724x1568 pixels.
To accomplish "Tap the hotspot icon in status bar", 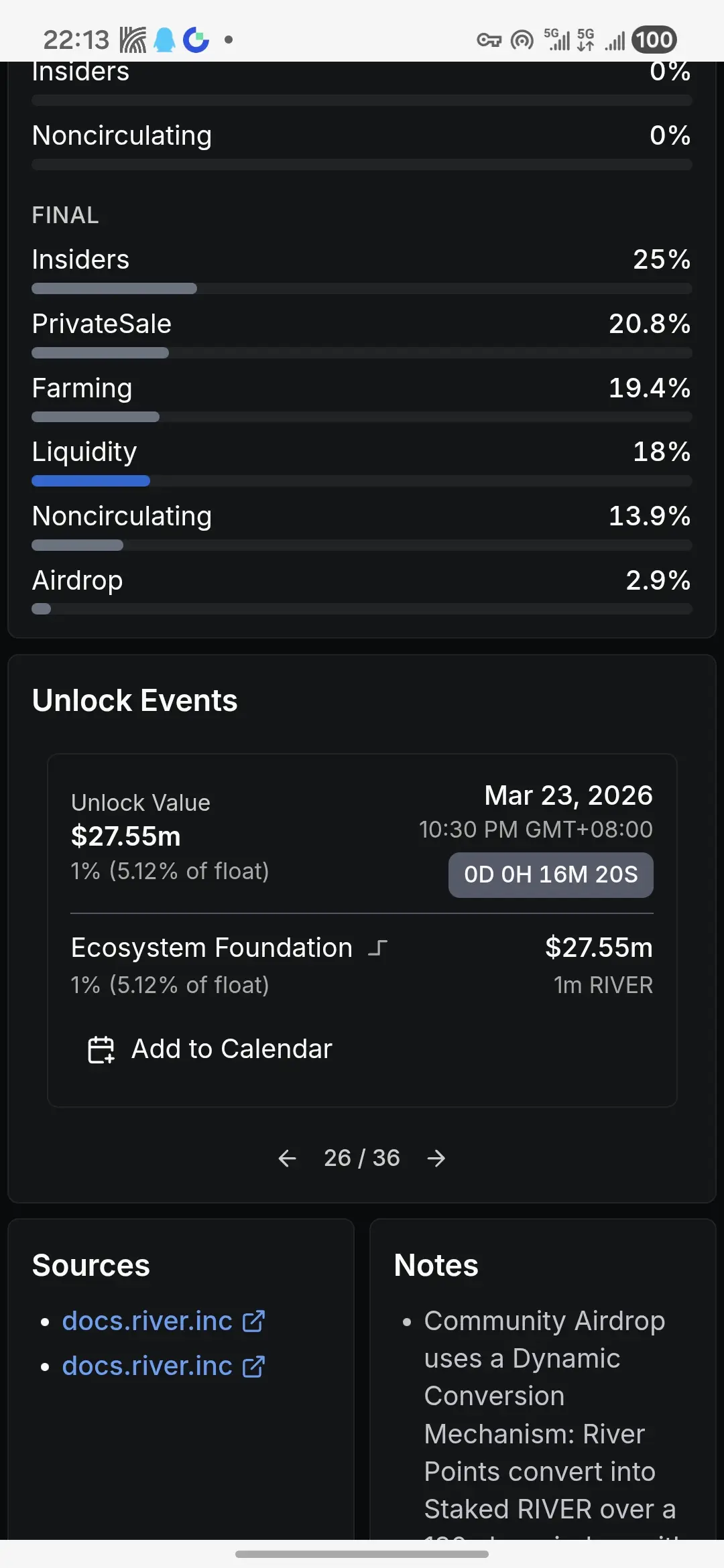I will [522, 40].
